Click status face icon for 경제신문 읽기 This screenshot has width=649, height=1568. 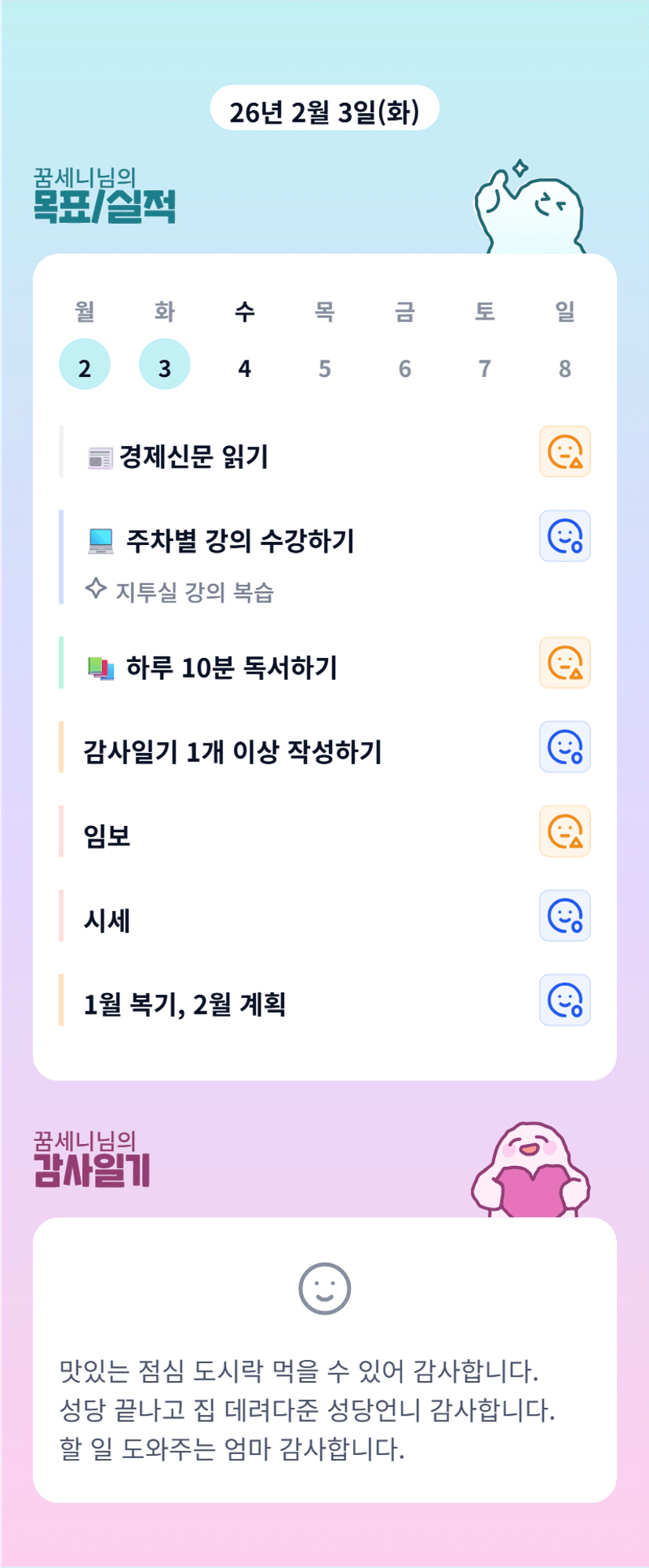(x=564, y=451)
